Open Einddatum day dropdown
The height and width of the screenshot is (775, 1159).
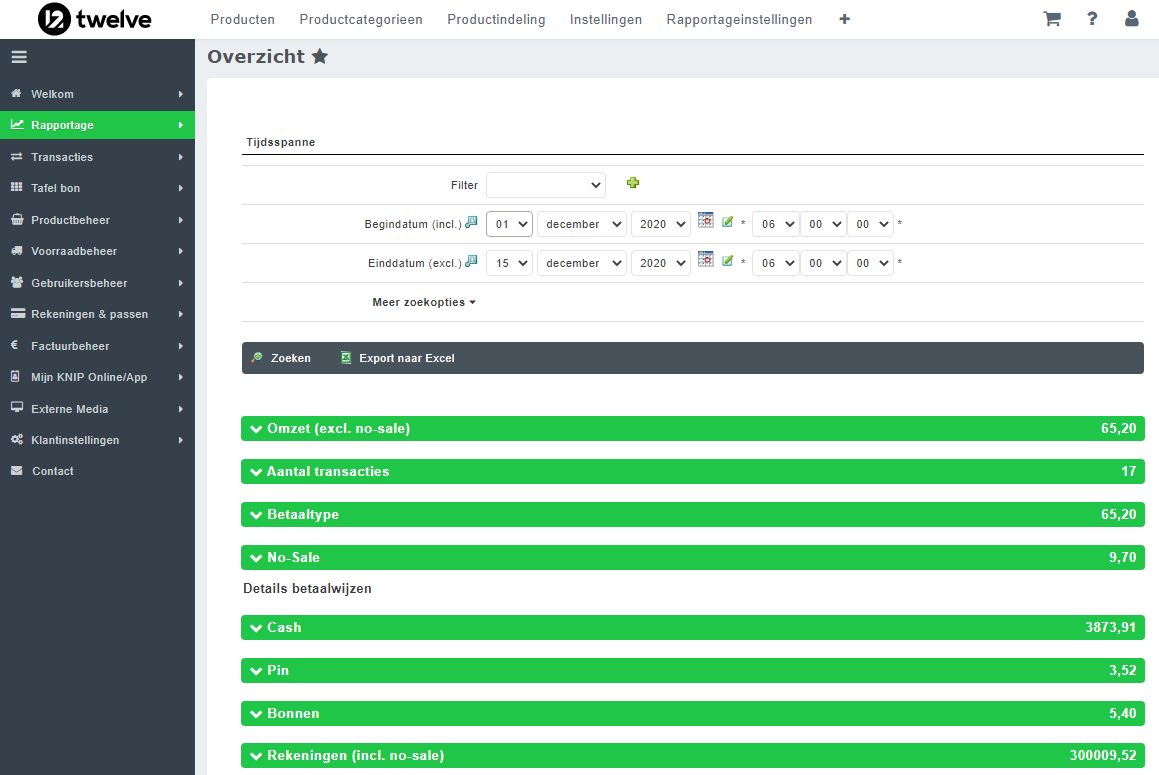pyautogui.click(x=509, y=263)
